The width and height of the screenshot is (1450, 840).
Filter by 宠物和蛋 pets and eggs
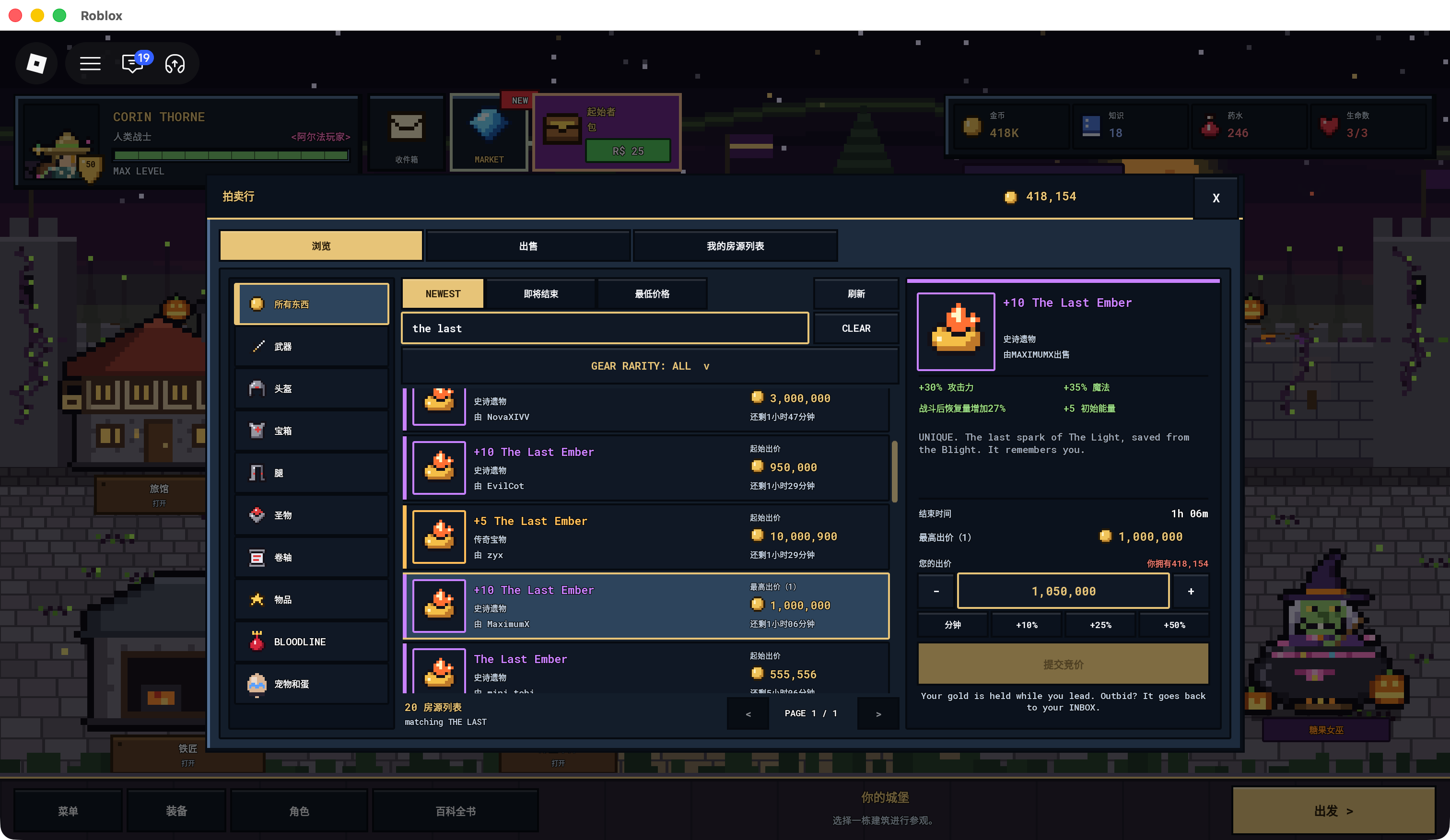[311, 684]
